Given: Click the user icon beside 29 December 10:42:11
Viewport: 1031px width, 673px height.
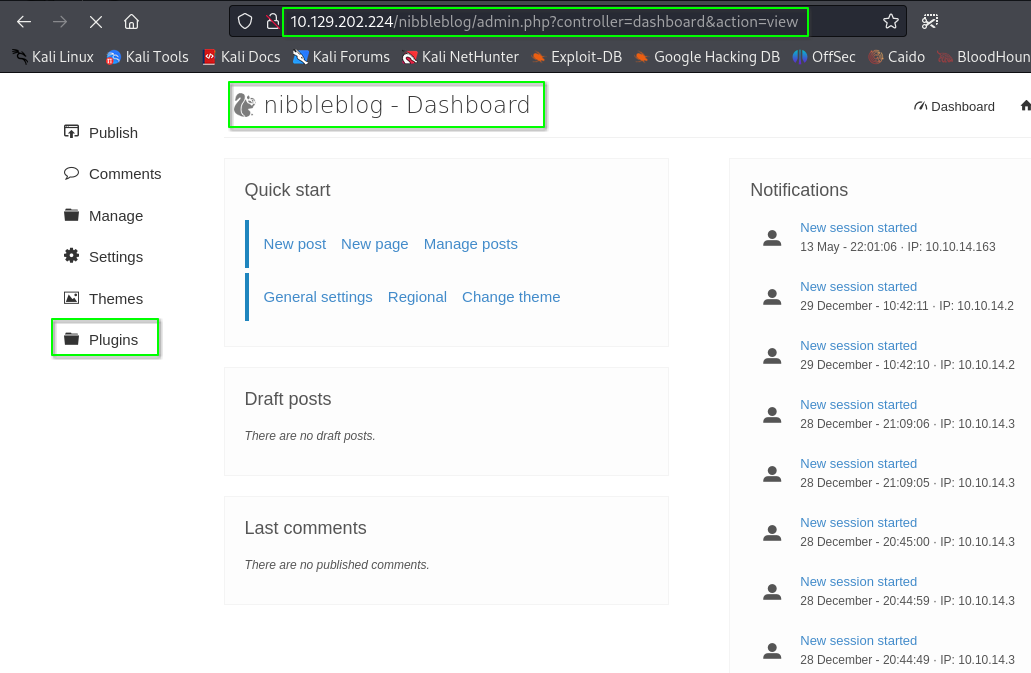Looking at the screenshot, I should (772, 297).
